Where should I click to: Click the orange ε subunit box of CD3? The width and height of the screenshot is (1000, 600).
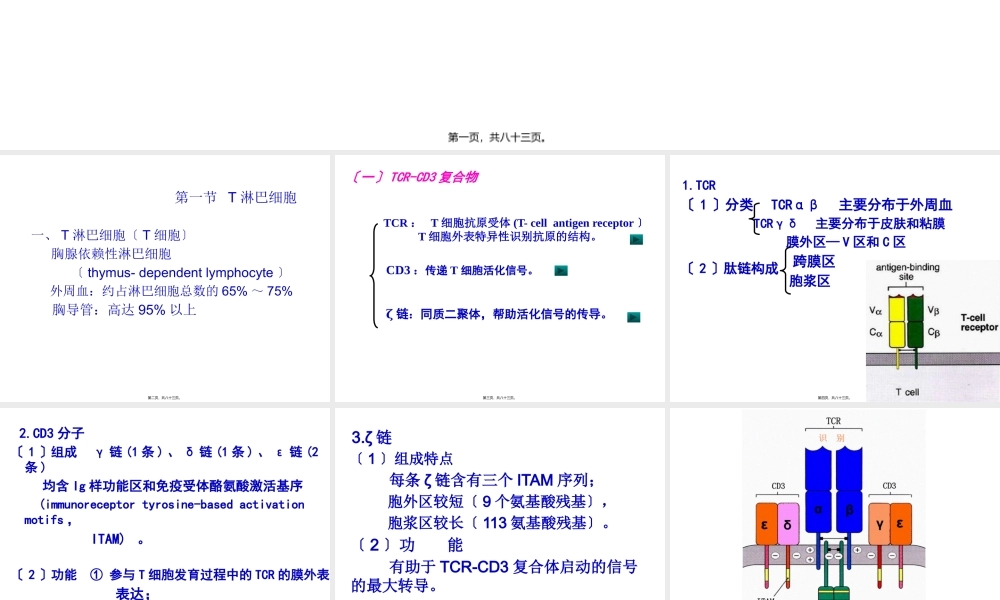pos(765,525)
